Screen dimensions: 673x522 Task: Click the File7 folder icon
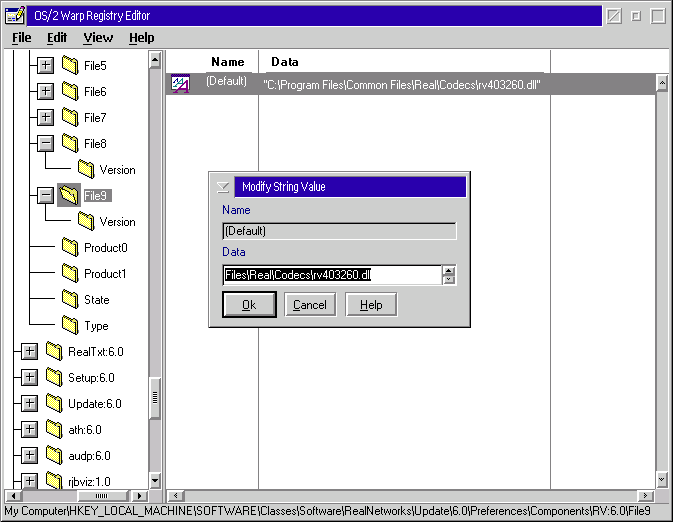[70, 118]
